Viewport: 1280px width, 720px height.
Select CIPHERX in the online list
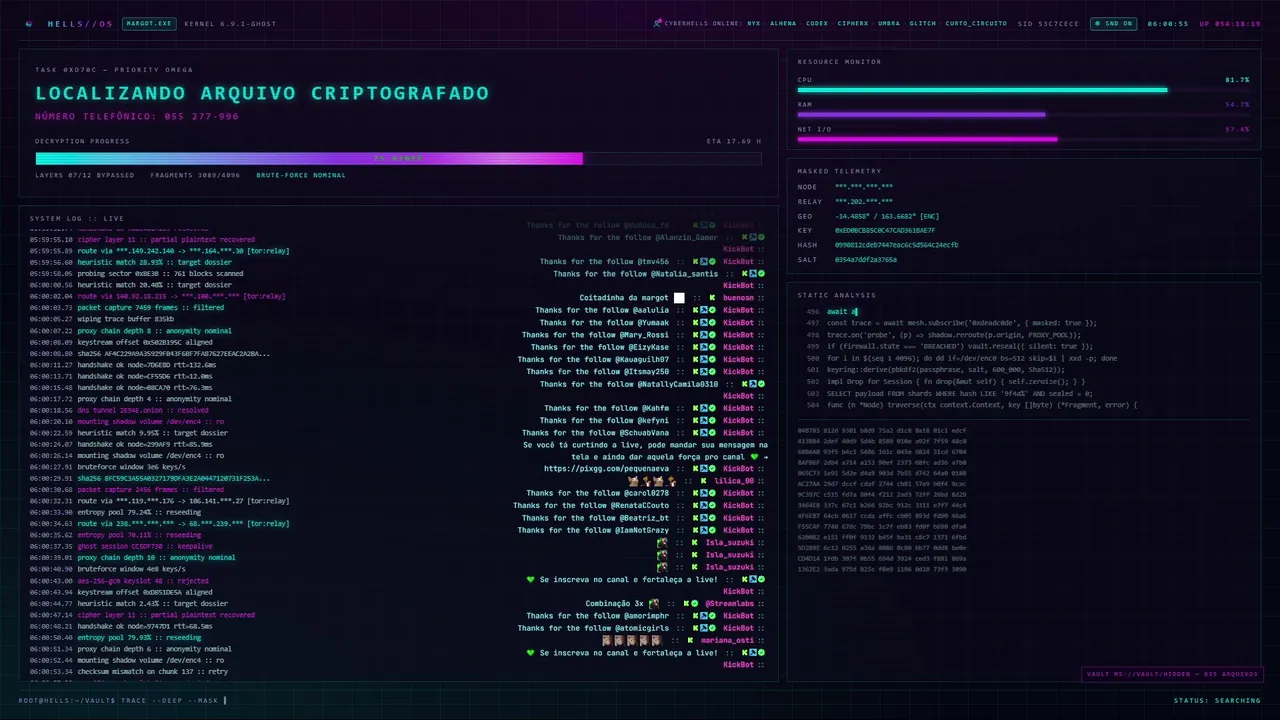(853, 23)
